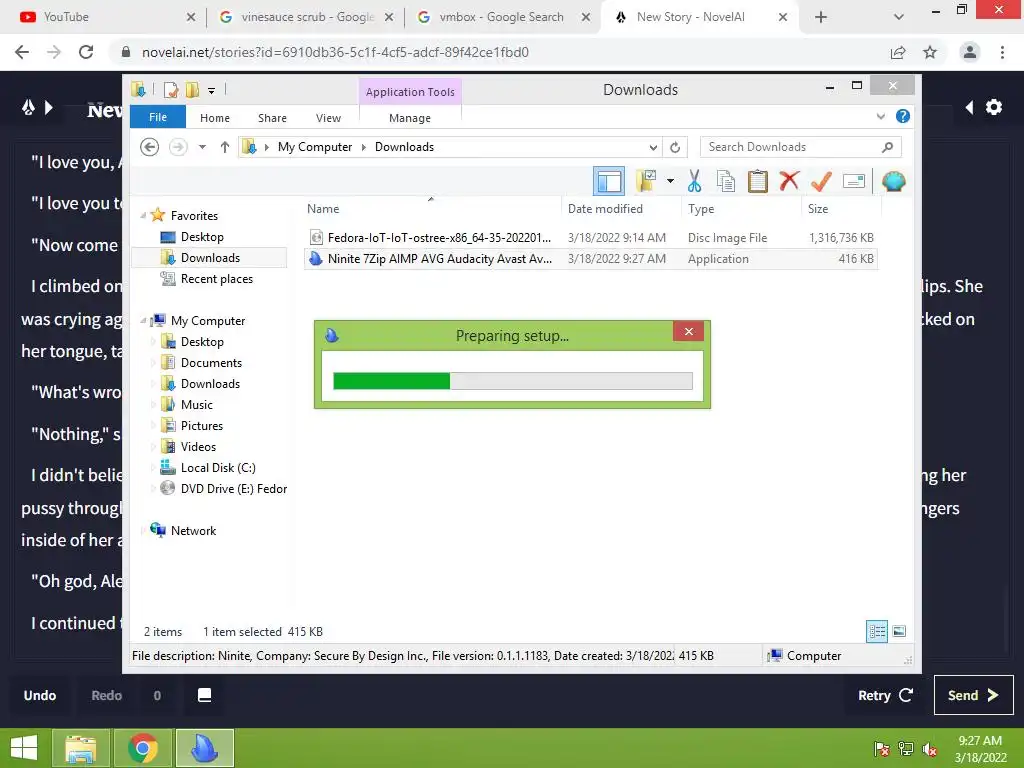Image resolution: width=1024 pixels, height=768 pixels.
Task: Open the dropdown arrow beside new folder icon
Action: pyautogui.click(x=670, y=181)
